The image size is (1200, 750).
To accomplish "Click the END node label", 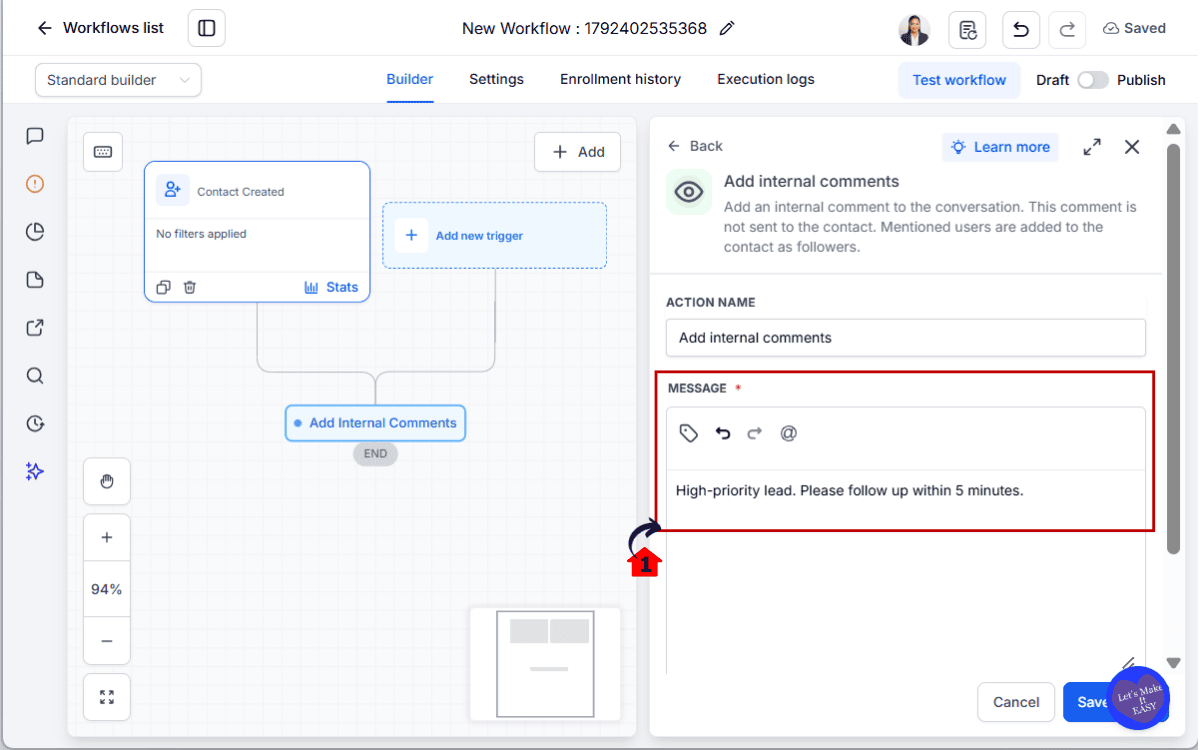I will (375, 453).
